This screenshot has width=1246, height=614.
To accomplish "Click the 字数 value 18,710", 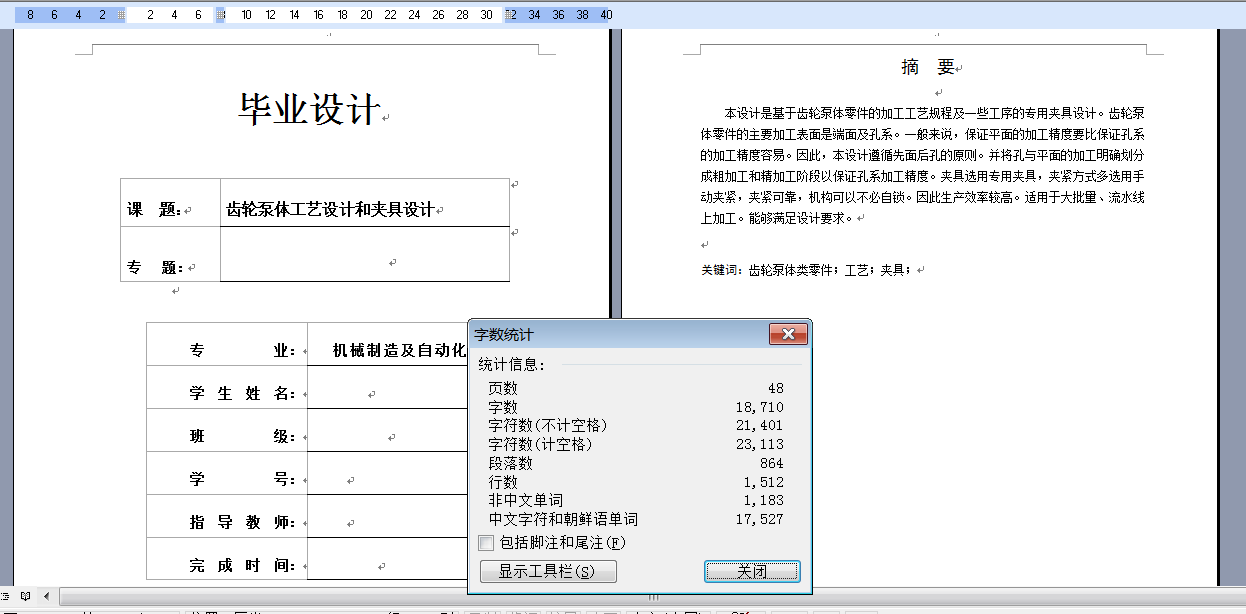I will pos(760,407).
